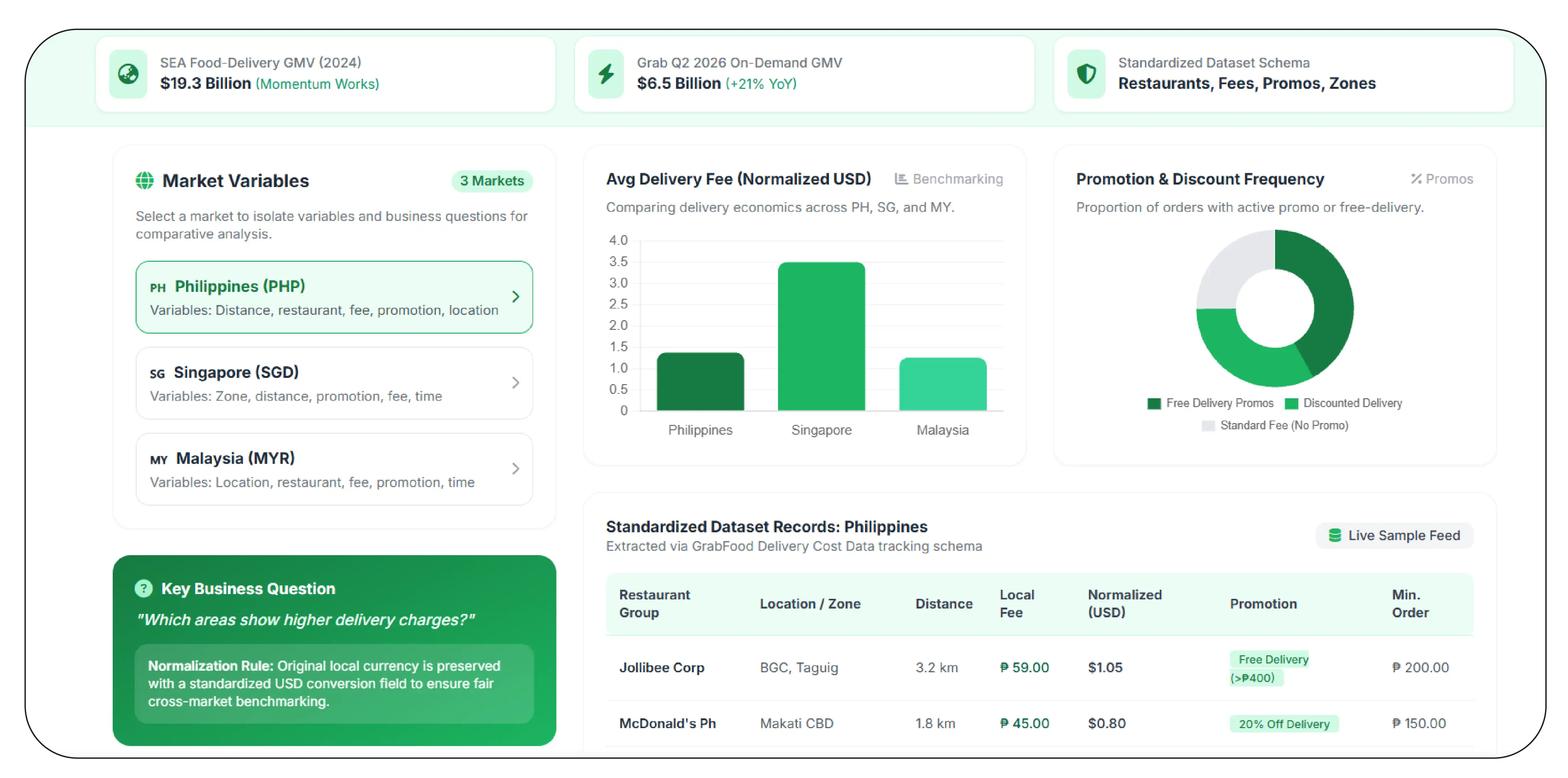Click the Jollibee Corp row name
The width and height of the screenshot is (1568, 778).
click(662, 667)
